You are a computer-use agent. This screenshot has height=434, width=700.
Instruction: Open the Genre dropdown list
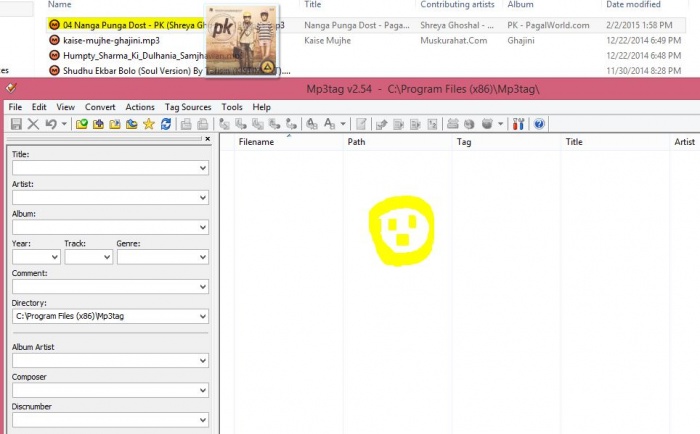click(x=202, y=257)
